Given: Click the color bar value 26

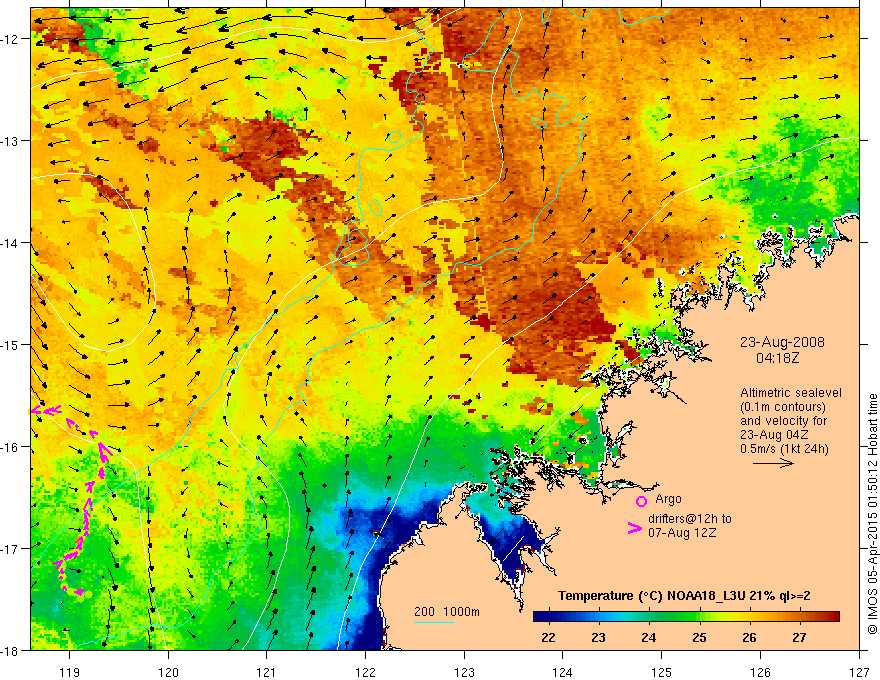Looking at the screenshot, I should tap(749, 638).
